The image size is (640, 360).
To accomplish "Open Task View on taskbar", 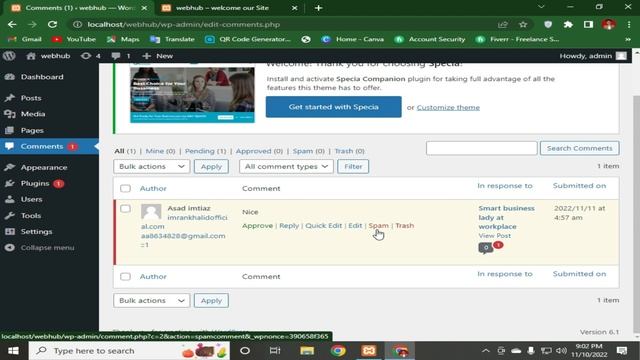I will click(x=275, y=351).
